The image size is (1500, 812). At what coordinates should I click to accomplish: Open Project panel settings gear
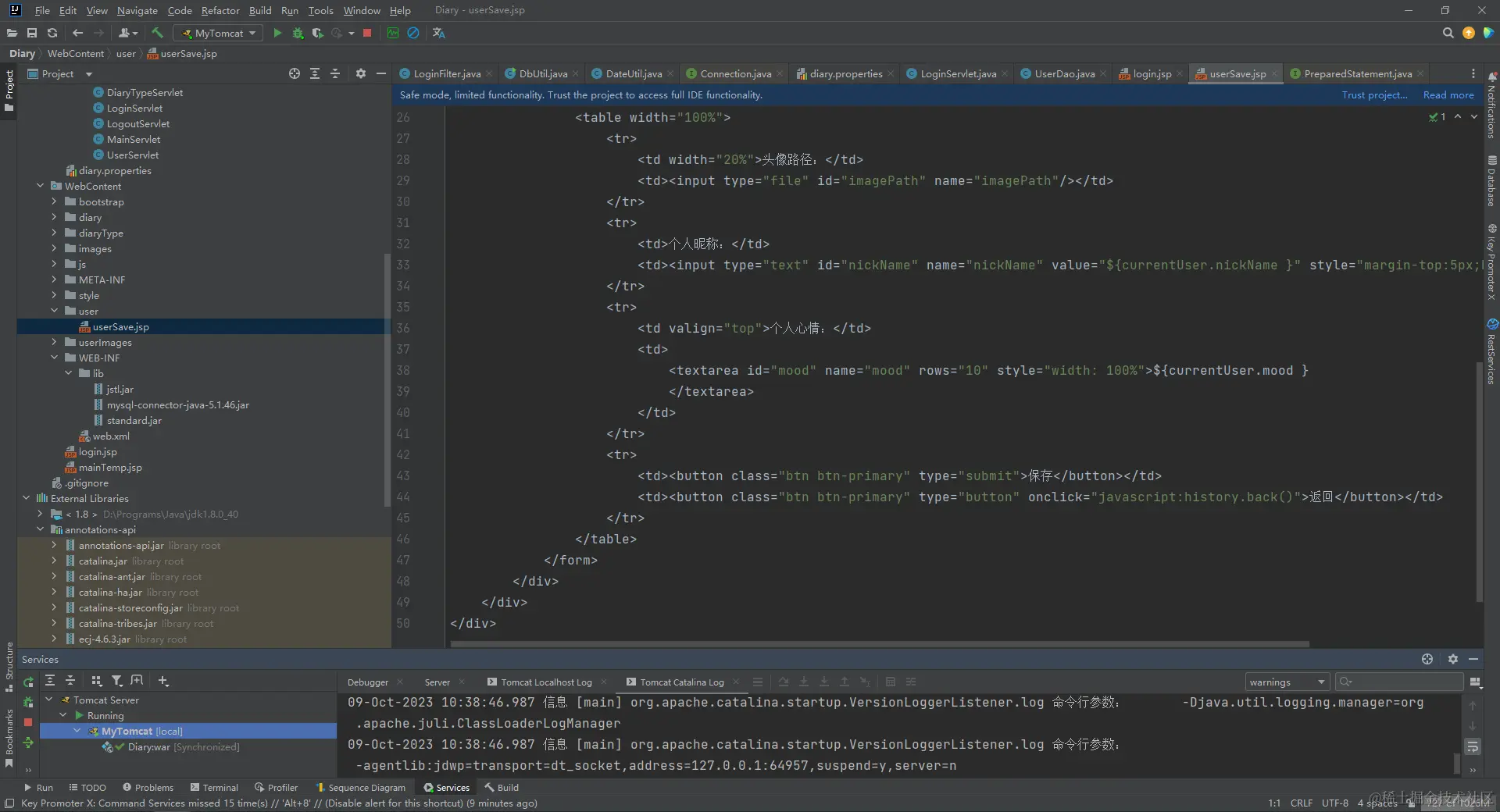[x=360, y=73]
